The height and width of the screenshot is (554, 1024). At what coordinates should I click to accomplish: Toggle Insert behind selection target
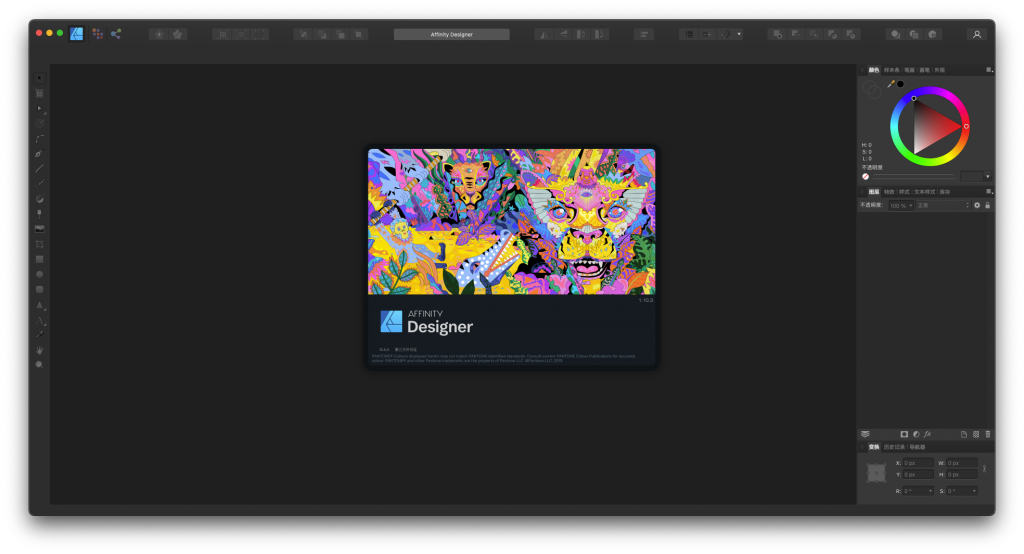click(x=895, y=34)
